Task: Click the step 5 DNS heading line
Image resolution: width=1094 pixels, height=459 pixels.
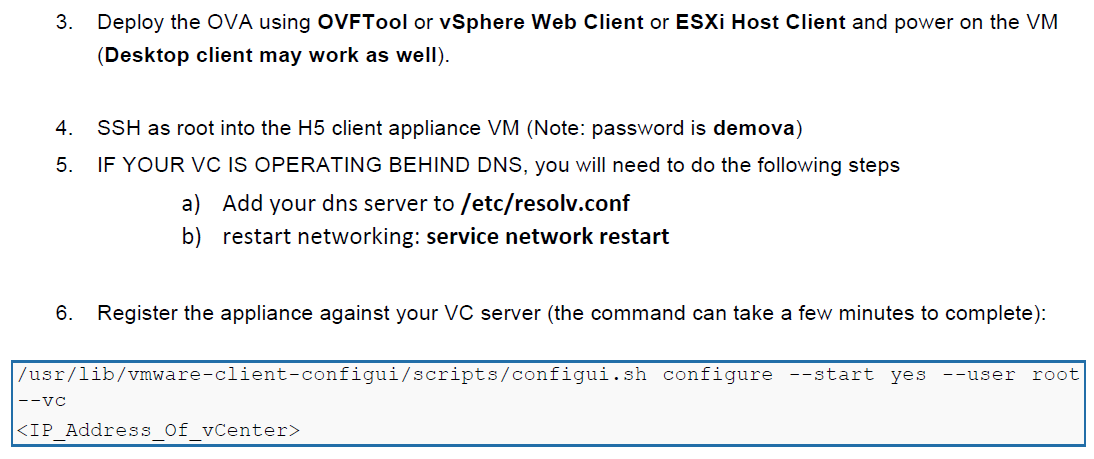Action: [x=478, y=165]
